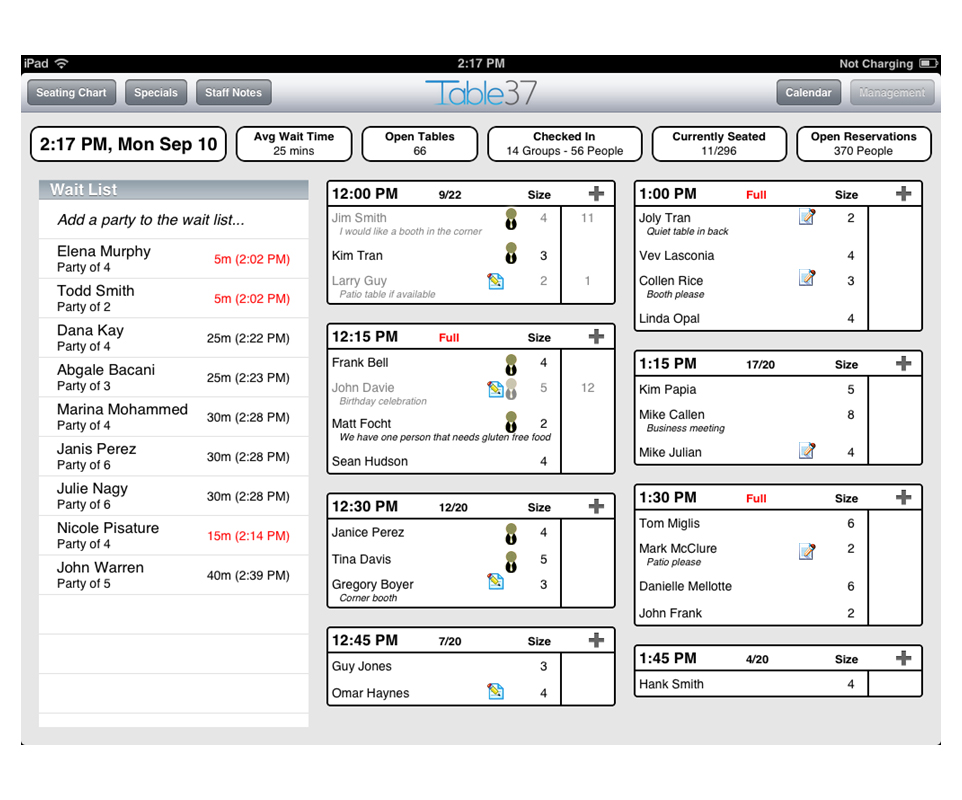Click the note icon for Mark McClure
Image resolution: width=962 pixels, height=800 pixels.
click(x=807, y=550)
